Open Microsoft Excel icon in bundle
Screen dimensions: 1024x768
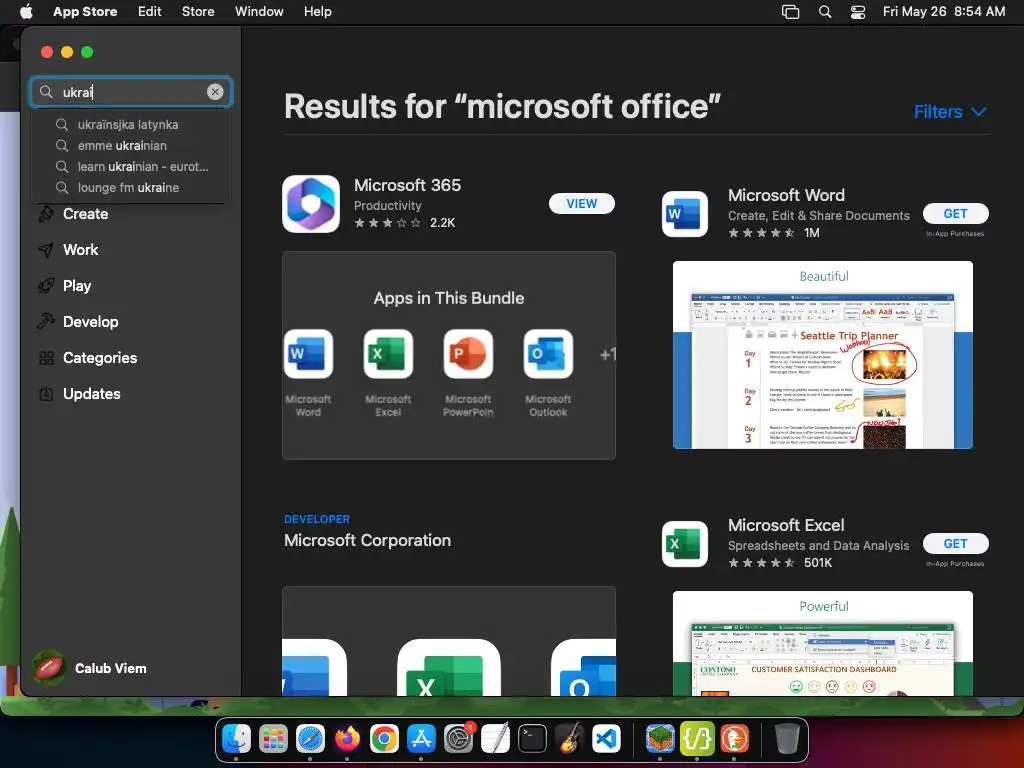click(388, 354)
